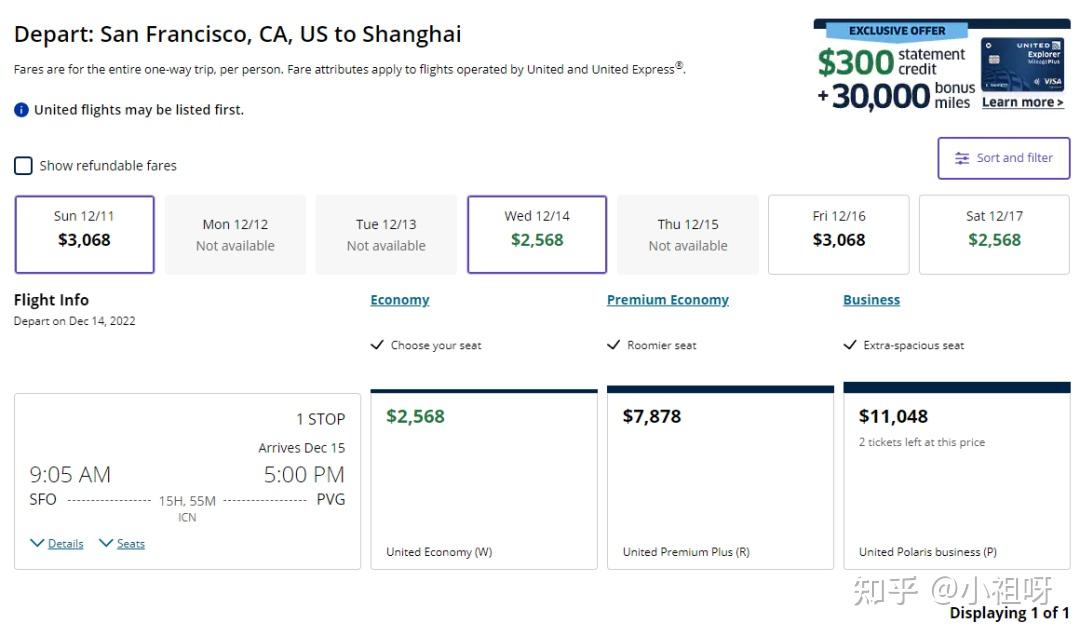Choose the $2,568 United Economy fare

[x=484, y=480]
